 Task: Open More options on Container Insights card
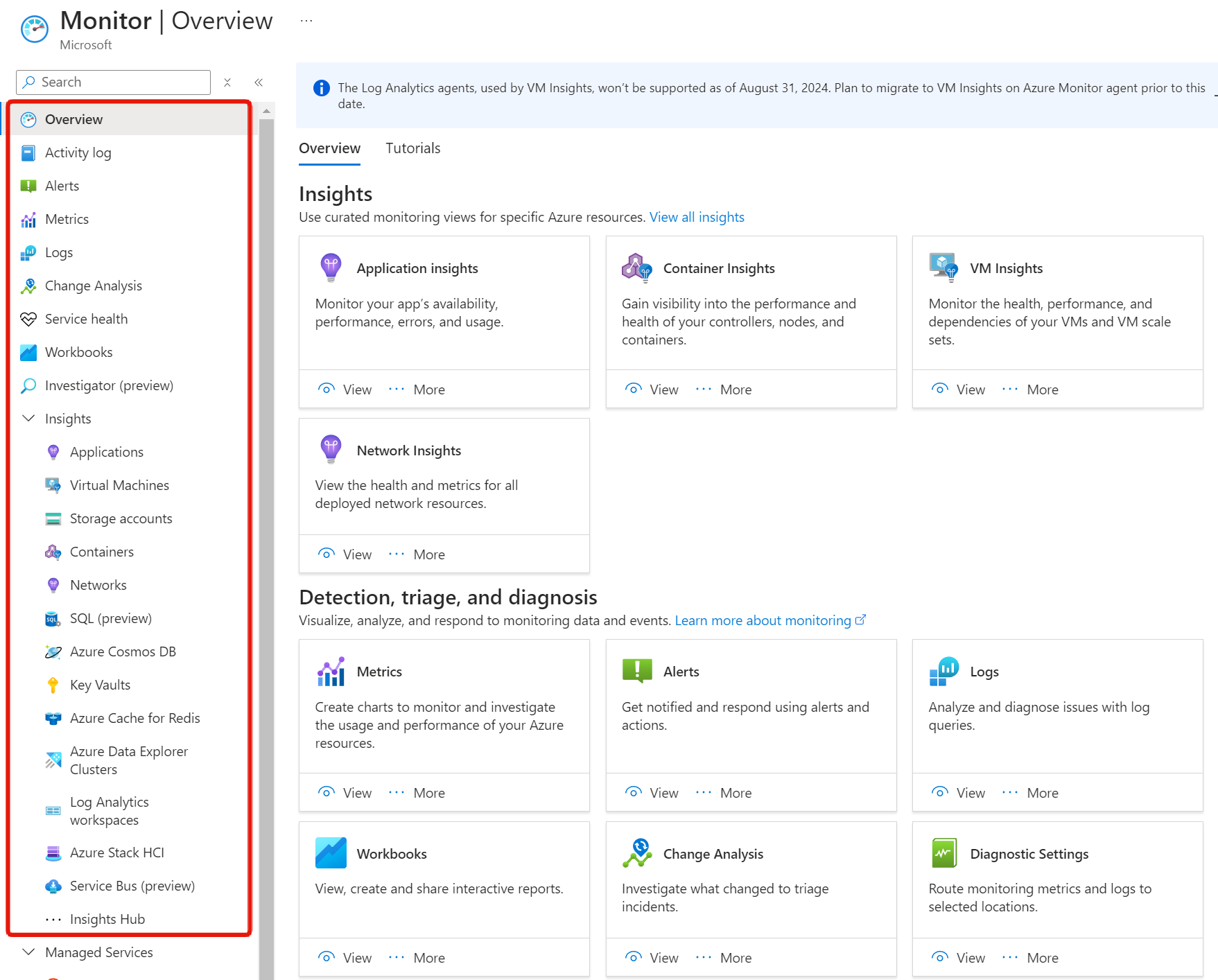point(723,390)
